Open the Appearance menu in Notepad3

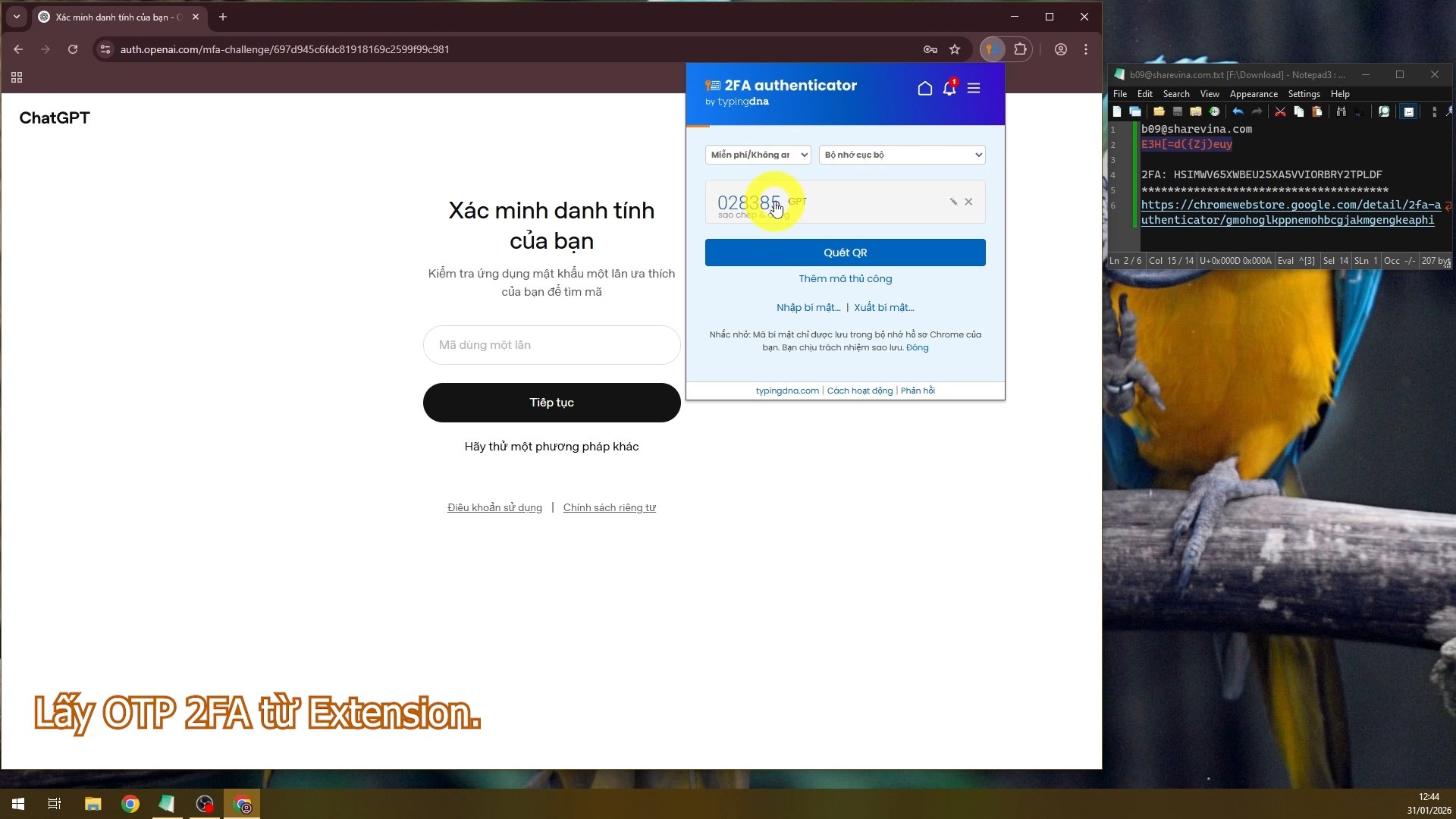pos(1254,94)
